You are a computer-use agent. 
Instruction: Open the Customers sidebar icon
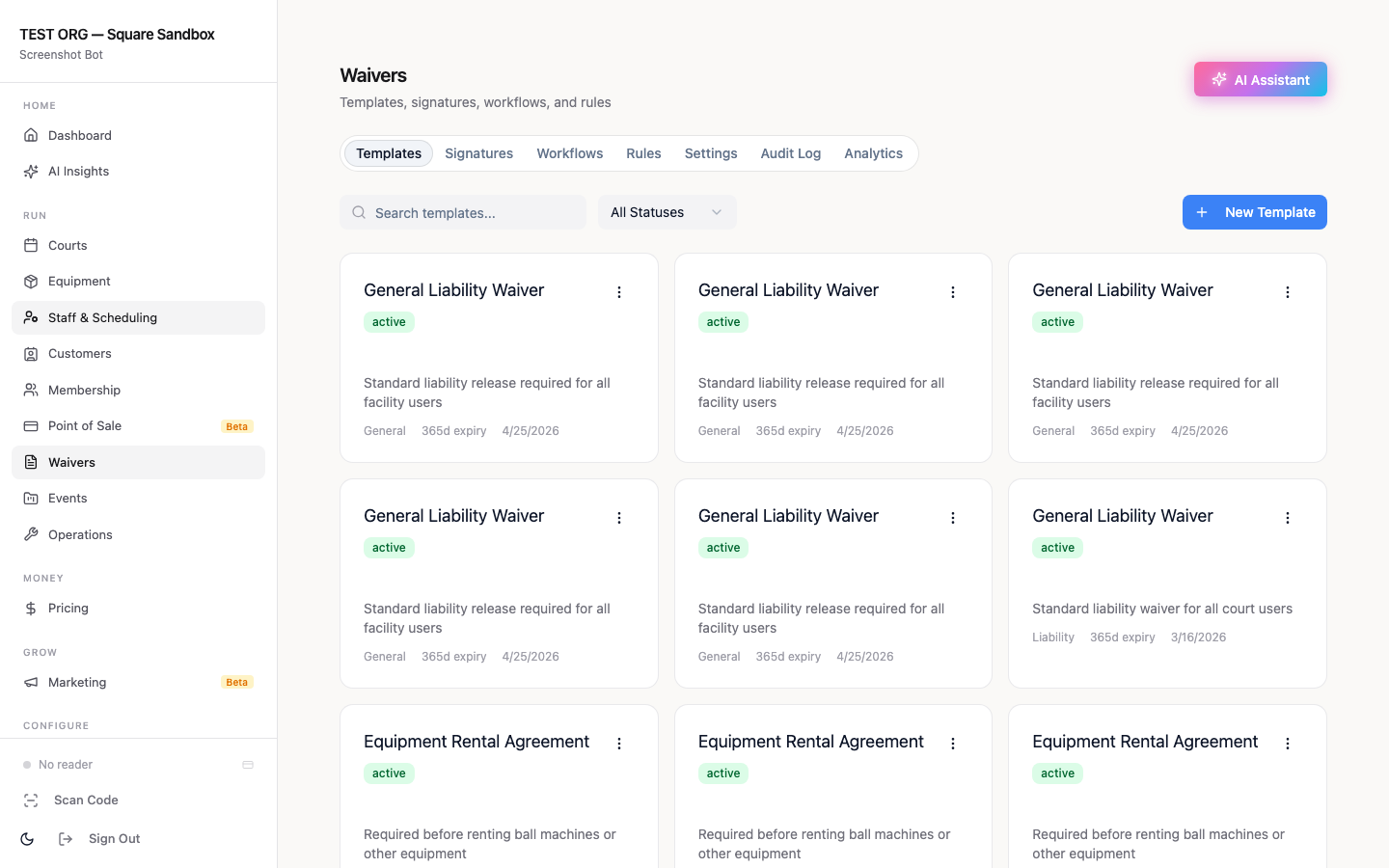pyautogui.click(x=31, y=354)
